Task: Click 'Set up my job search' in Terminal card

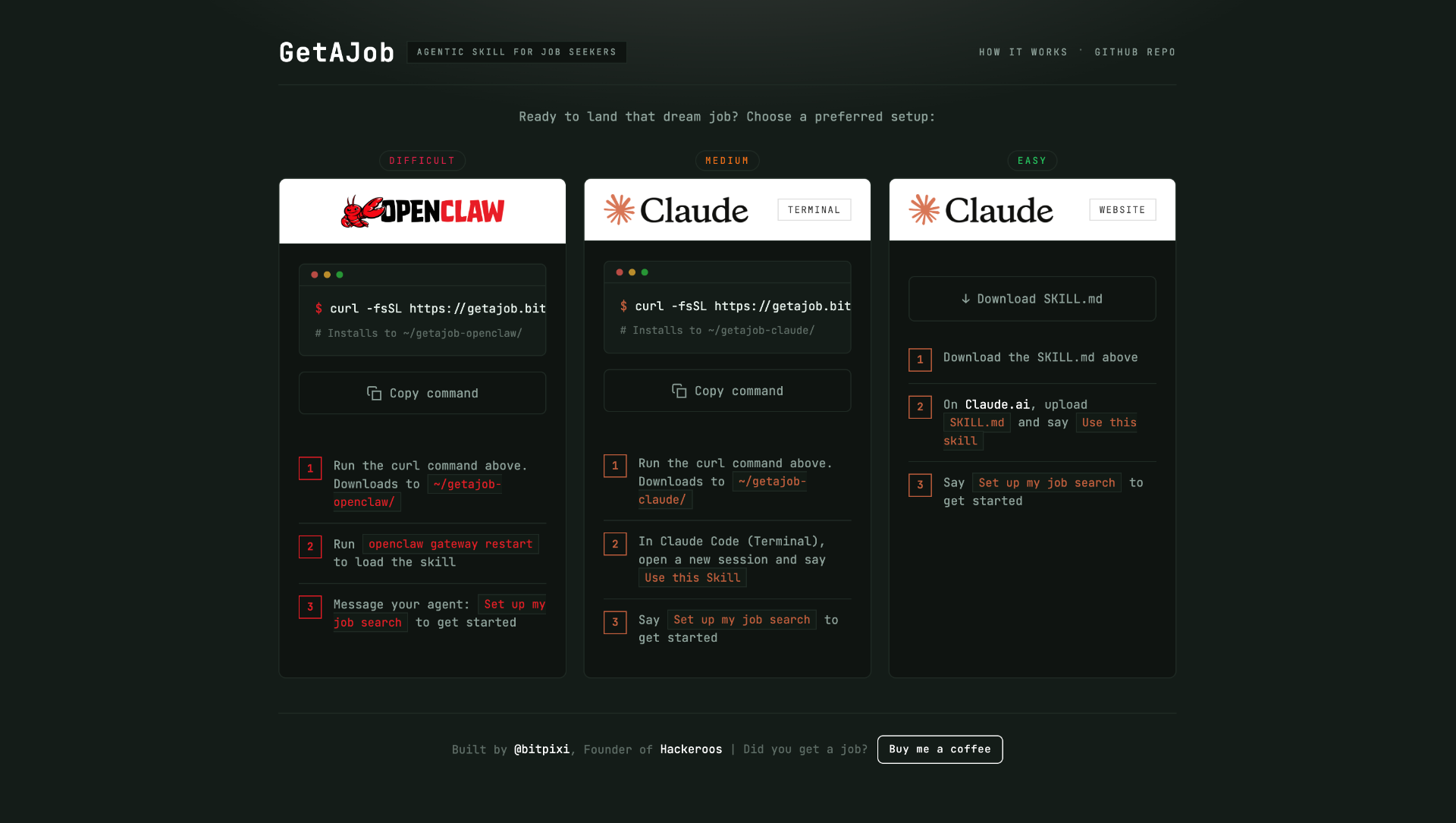Action: [742, 620]
